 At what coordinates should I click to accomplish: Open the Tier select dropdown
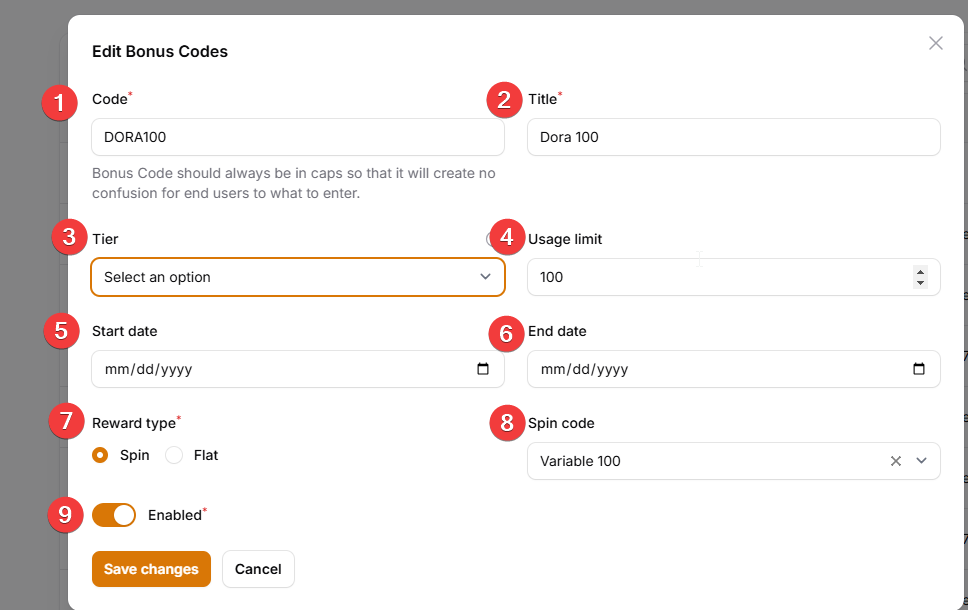coord(297,277)
